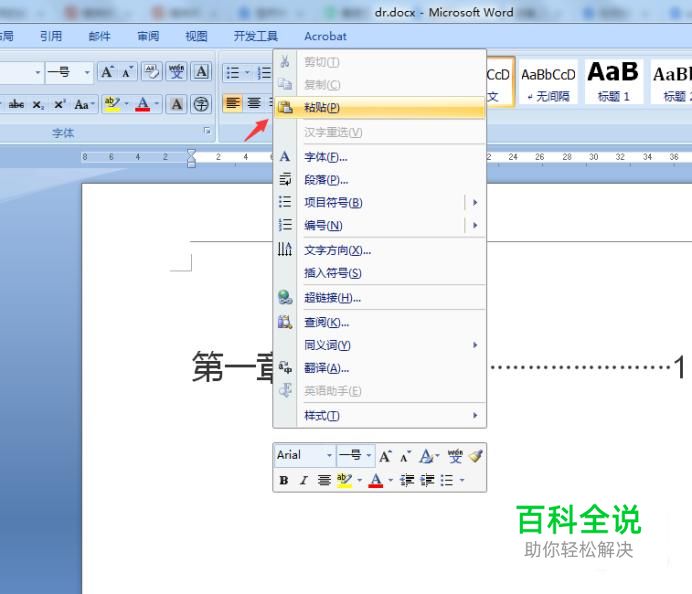Click Shrink Font in mini toolbar
Screen dimensions: 692x594
tap(406, 456)
